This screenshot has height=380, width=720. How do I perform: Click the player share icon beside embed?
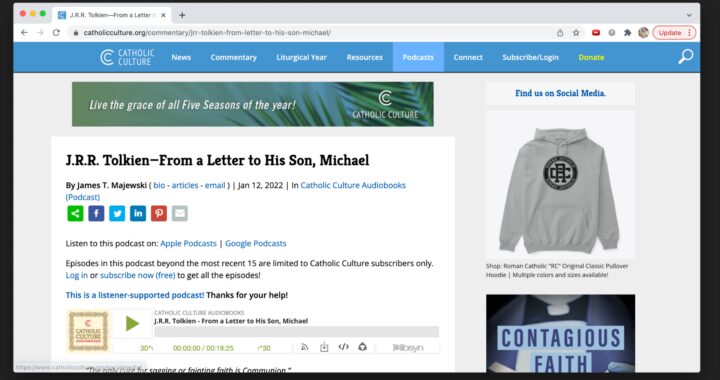[x=363, y=347]
